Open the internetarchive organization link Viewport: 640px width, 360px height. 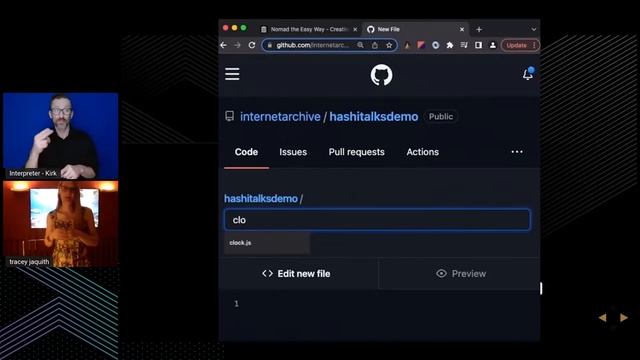pos(280,117)
